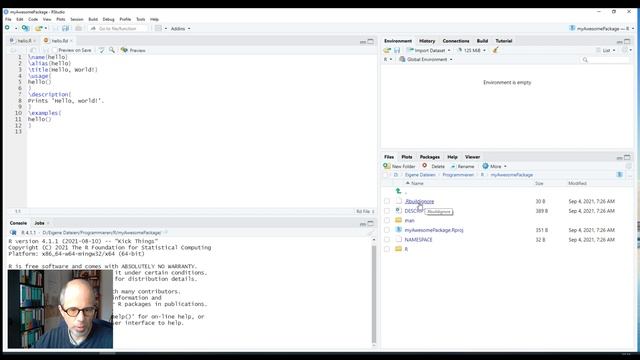Screen dimensions: 640x360
Task: Switch to the Tutorial tab
Action: point(504,41)
